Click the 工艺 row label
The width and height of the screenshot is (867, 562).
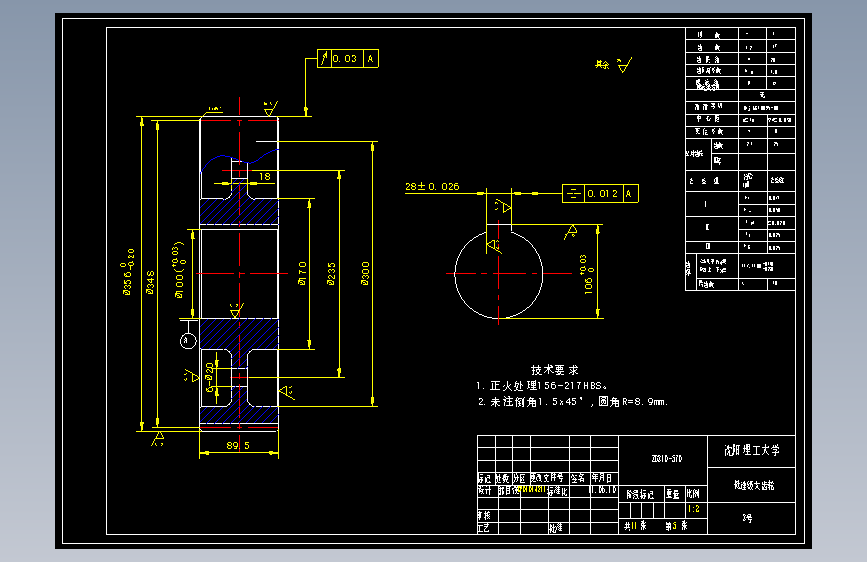coord(484,528)
